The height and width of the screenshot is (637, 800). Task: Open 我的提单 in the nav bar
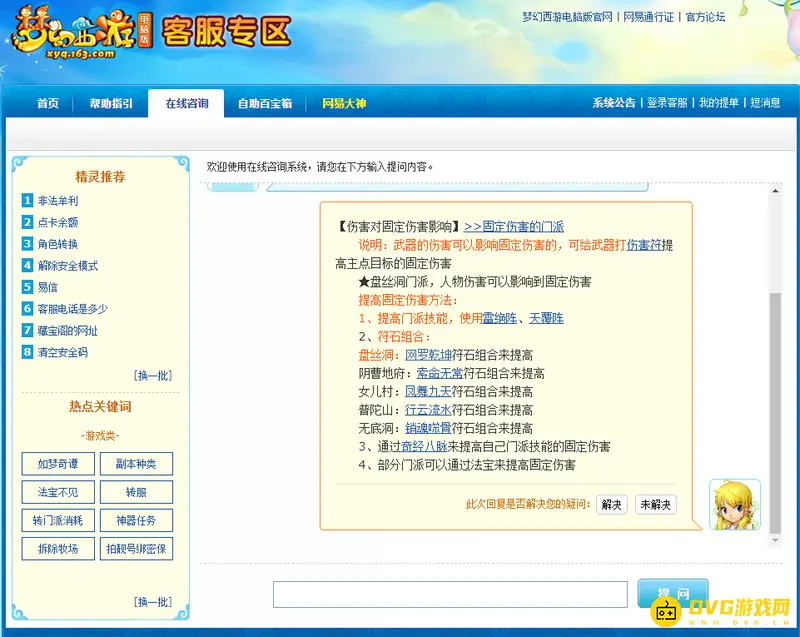[x=718, y=103]
